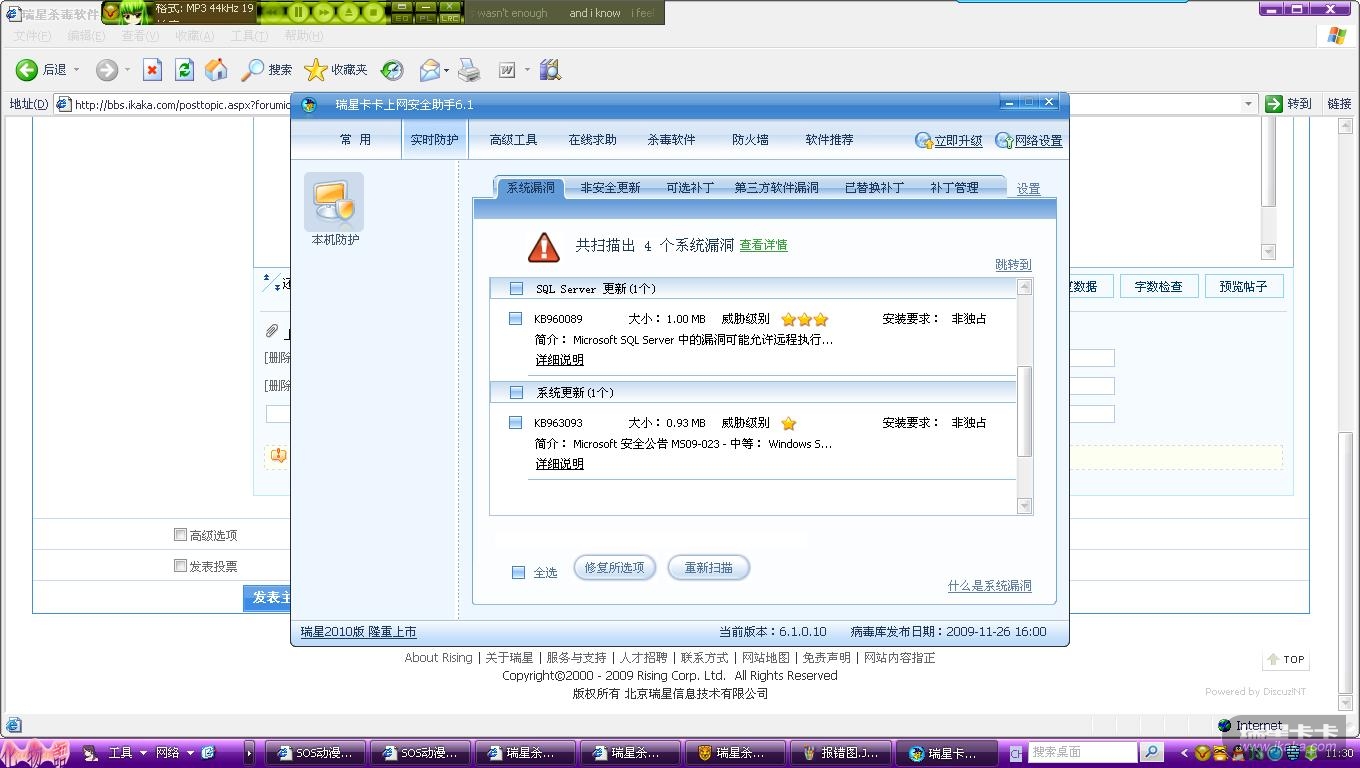This screenshot has height=768, width=1360.
Task: Click the search magnifier in taskbar desktop search
Action: coord(1151,752)
